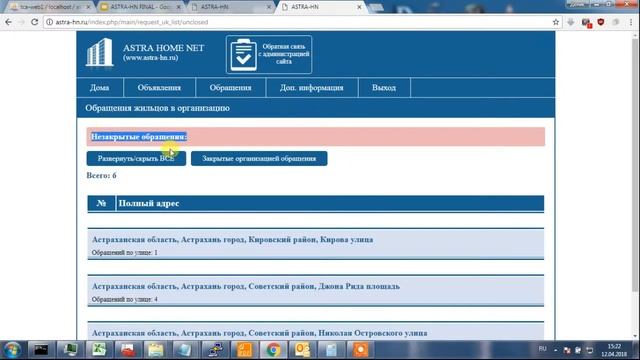Viewport: 640px width, 360px height.
Task: Click the Выход menu item
Action: [x=384, y=88]
